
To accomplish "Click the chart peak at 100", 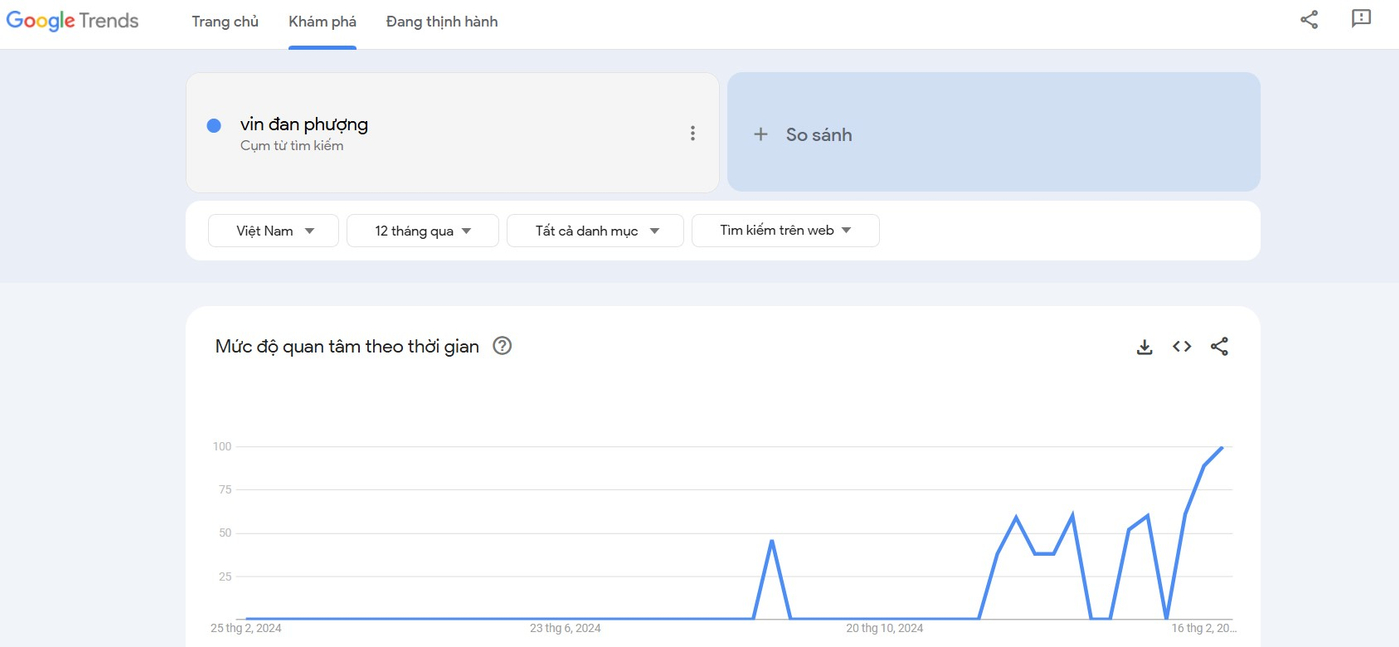I will [x=1222, y=447].
